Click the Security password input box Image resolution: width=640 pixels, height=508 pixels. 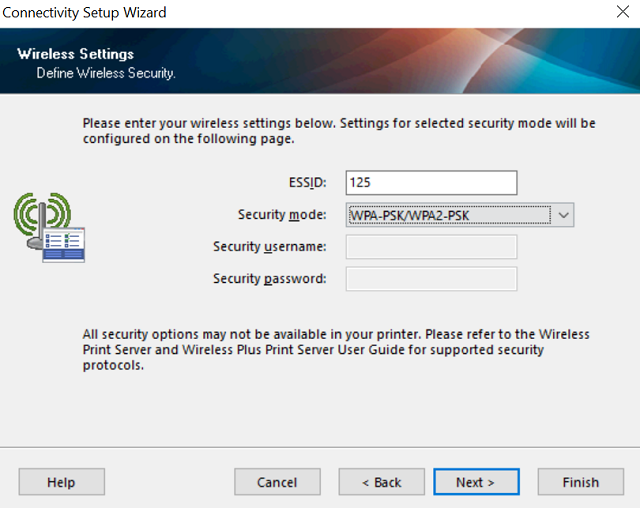431,279
